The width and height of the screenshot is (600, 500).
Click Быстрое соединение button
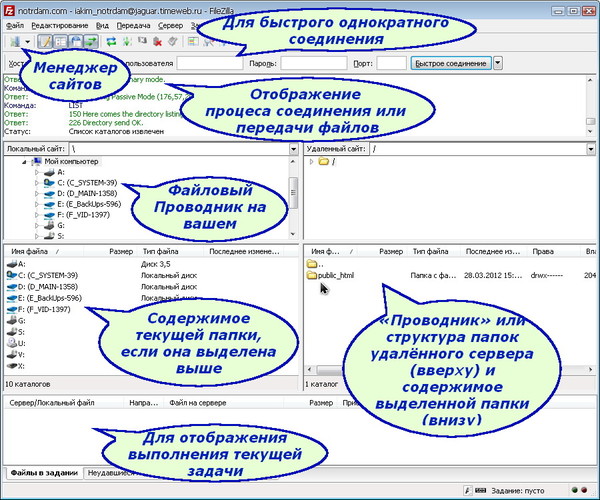pos(451,63)
